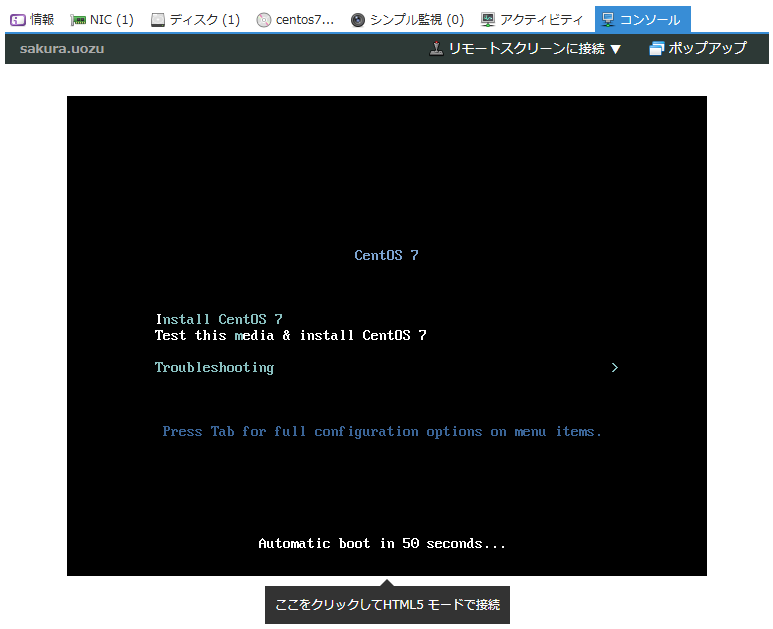The image size is (773, 629).
Task: Click the centos7 CD-ROM disc icon
Action: point(264,20)
